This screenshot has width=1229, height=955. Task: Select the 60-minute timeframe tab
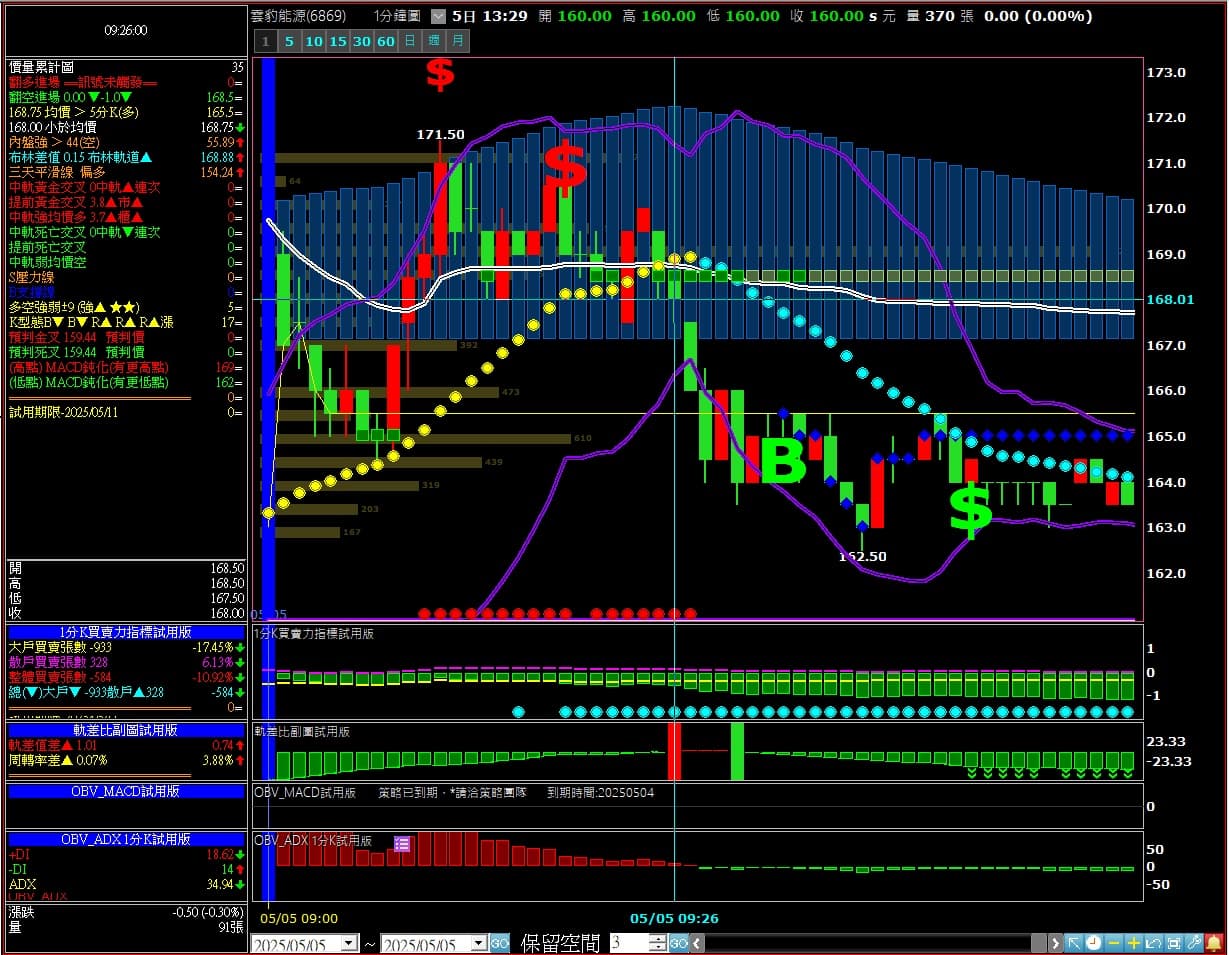pos(386,41)
